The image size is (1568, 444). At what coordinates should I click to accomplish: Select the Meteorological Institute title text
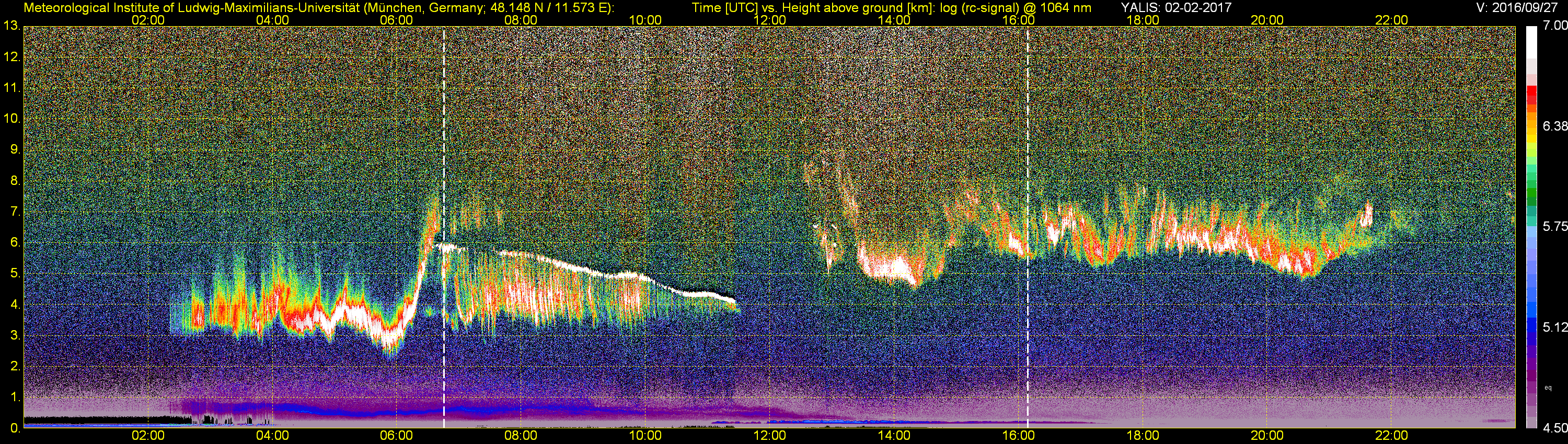tap(319, 8)
